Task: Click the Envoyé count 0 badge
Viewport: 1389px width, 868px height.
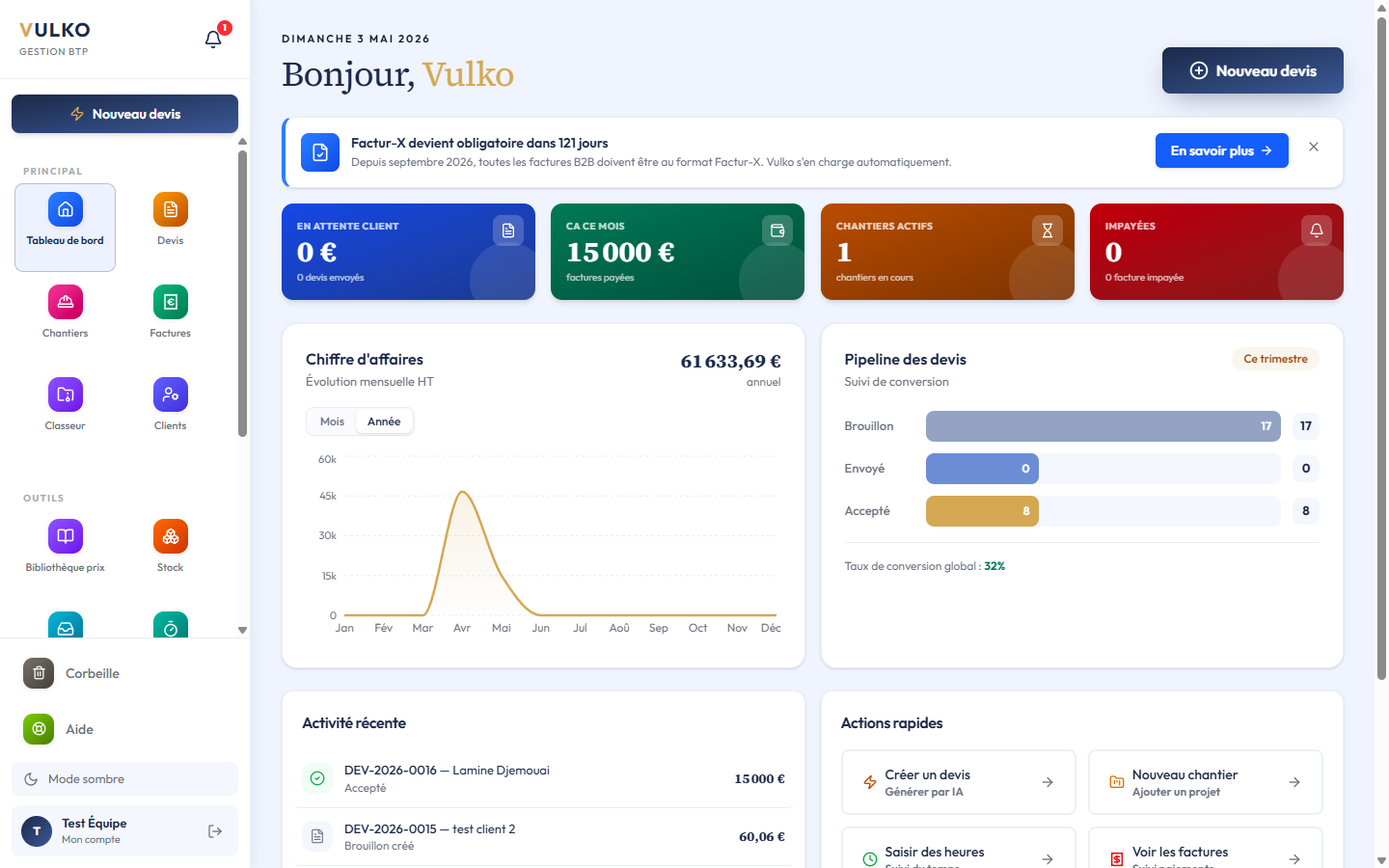Action: tap(1306, 469)
